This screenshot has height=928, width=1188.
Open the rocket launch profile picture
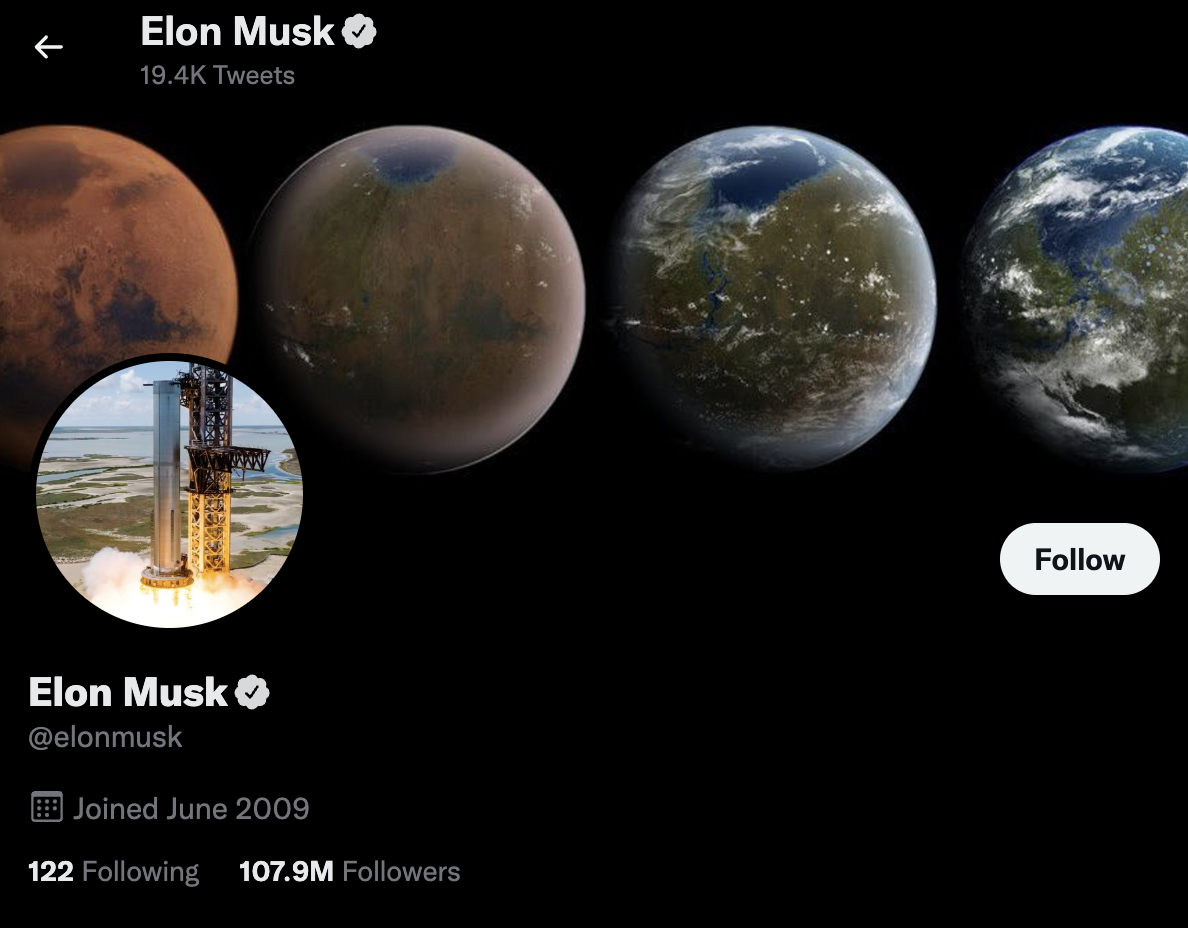[170, 492]
